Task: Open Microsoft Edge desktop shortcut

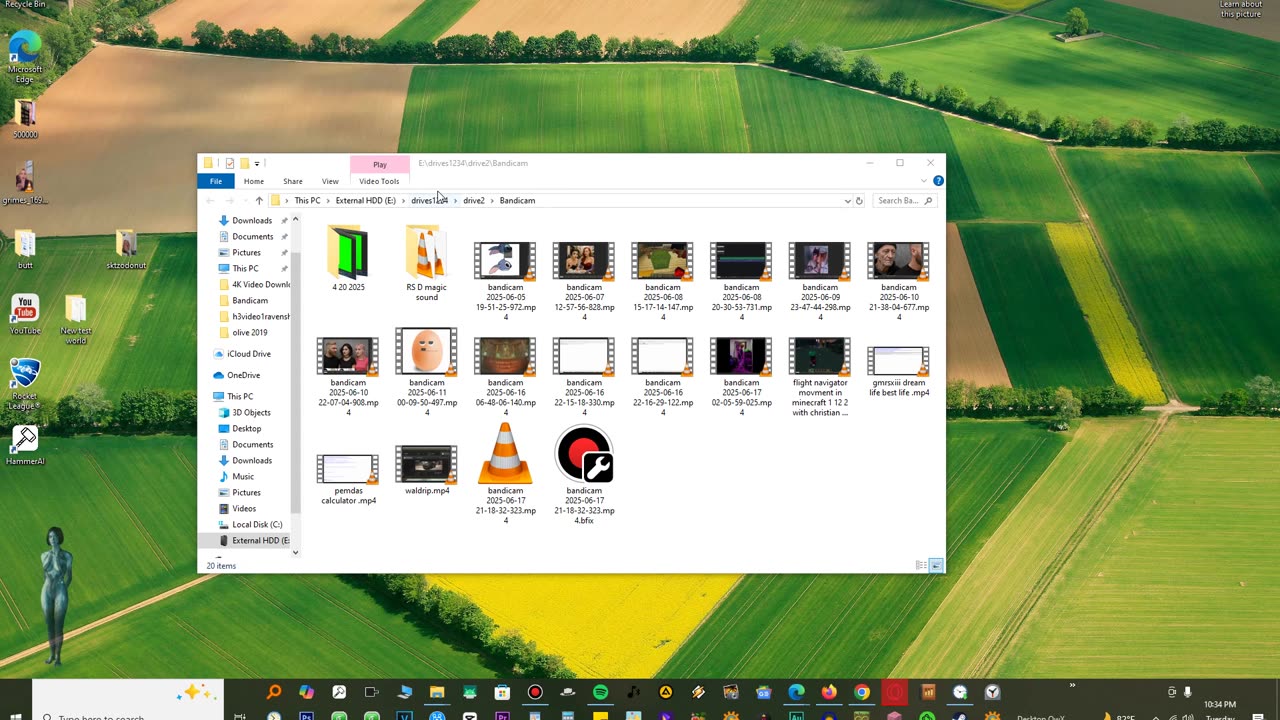Action: tap(25, 58)
